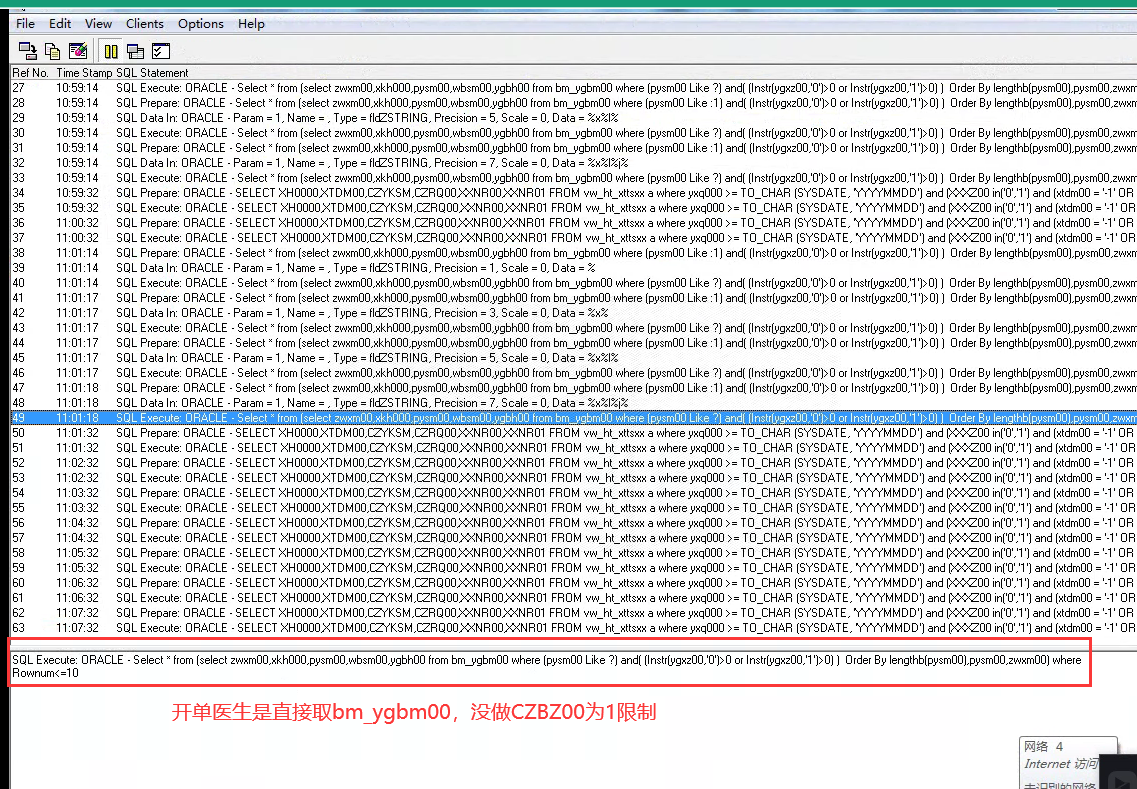Select row 59 SQL Execute at 11:05:32
Viewport: 1137px width, 789px height.
pyautogui.click(x=574, y=567)
